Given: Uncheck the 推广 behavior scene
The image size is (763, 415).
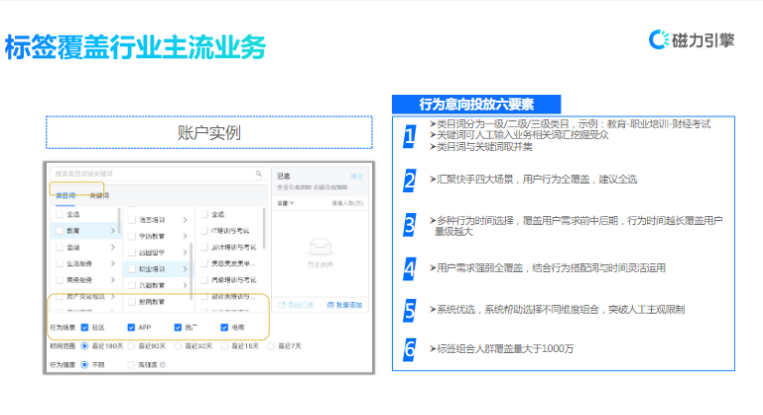Looking at the screenshot, I should click(x=178, y=327).
